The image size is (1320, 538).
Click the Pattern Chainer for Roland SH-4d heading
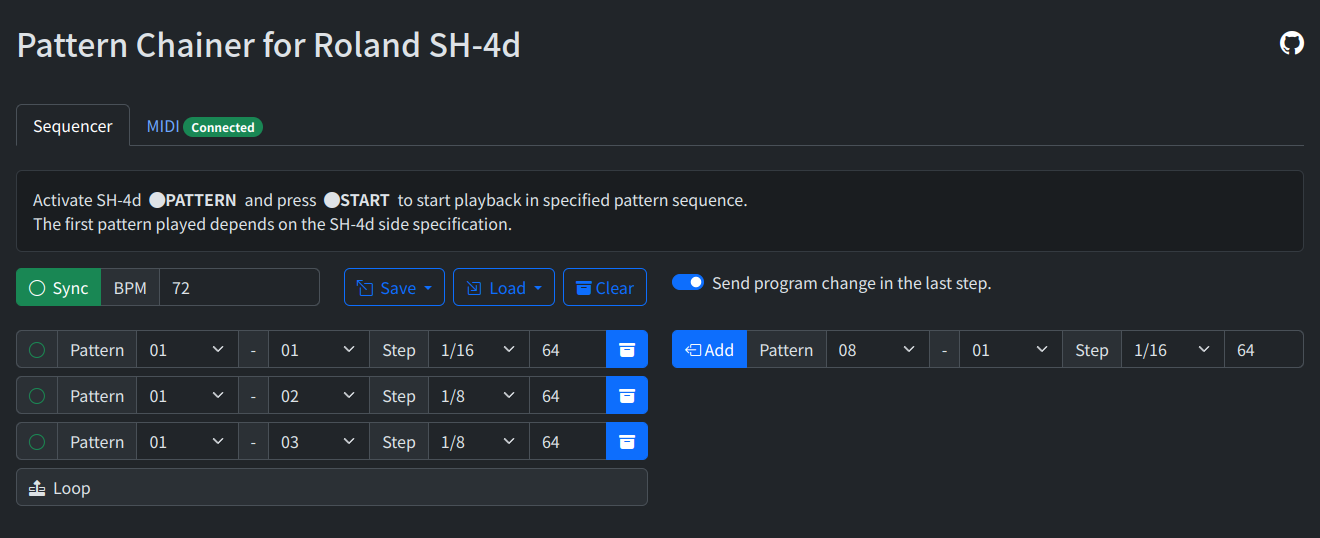(x=268, y=45)
